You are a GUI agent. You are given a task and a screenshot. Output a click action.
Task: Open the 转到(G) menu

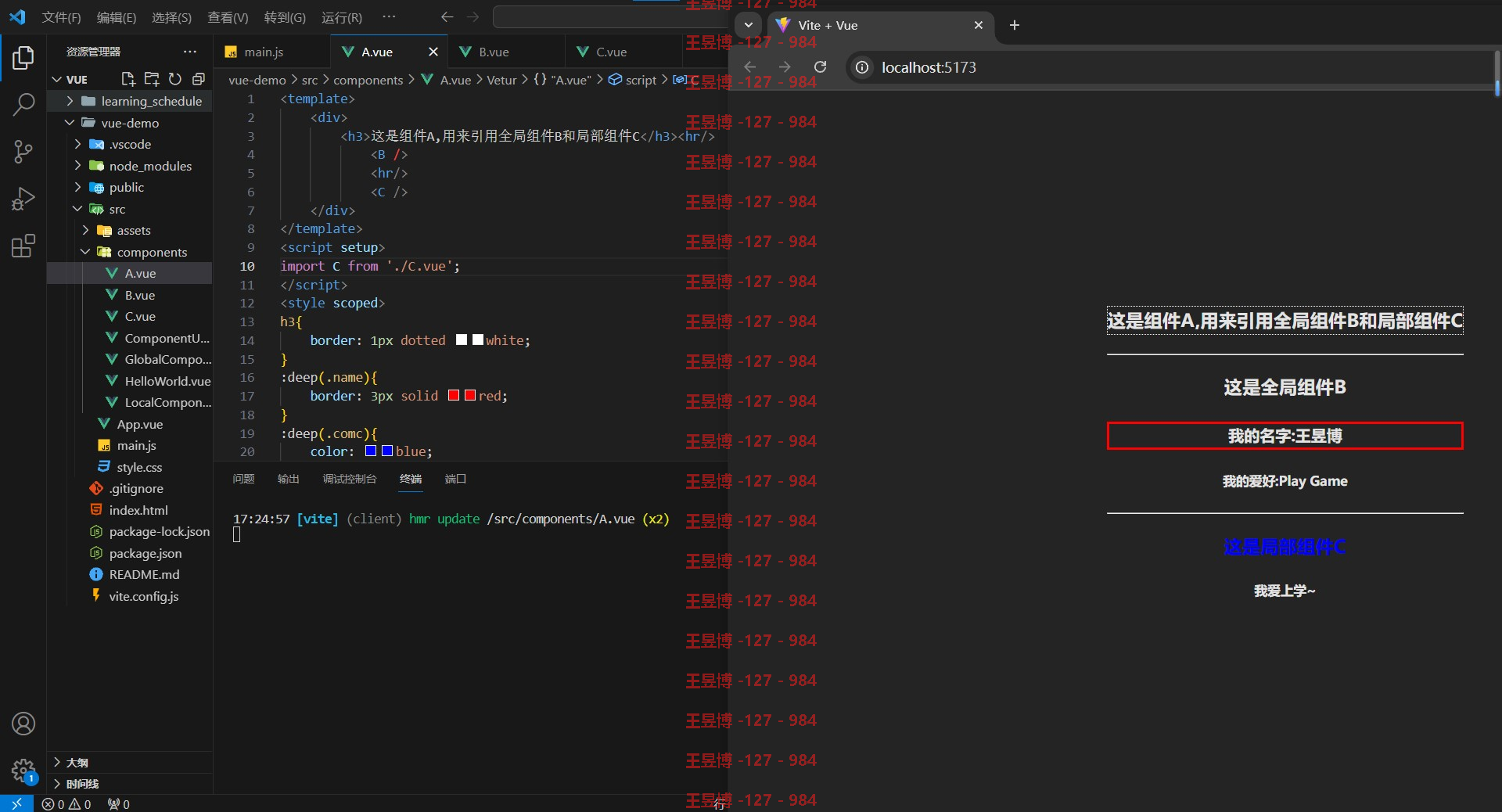pos(285,17)
